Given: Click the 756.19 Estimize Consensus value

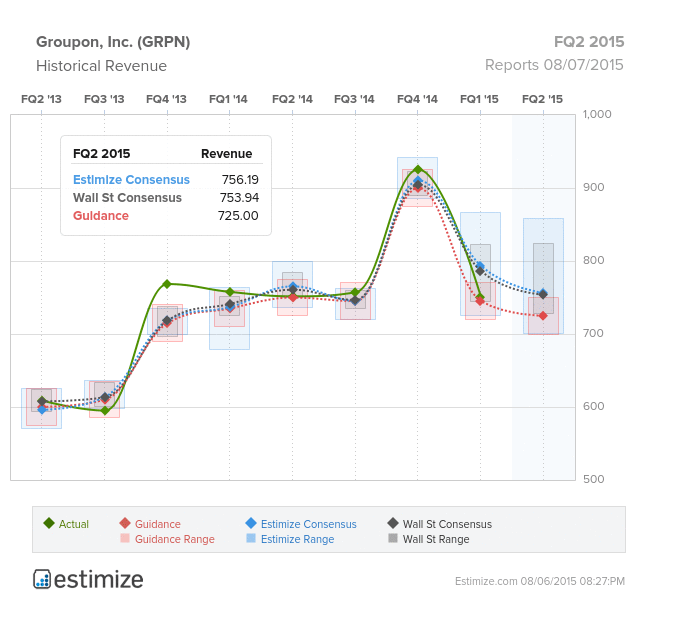Looking at the screenshot, I should 240,180.
